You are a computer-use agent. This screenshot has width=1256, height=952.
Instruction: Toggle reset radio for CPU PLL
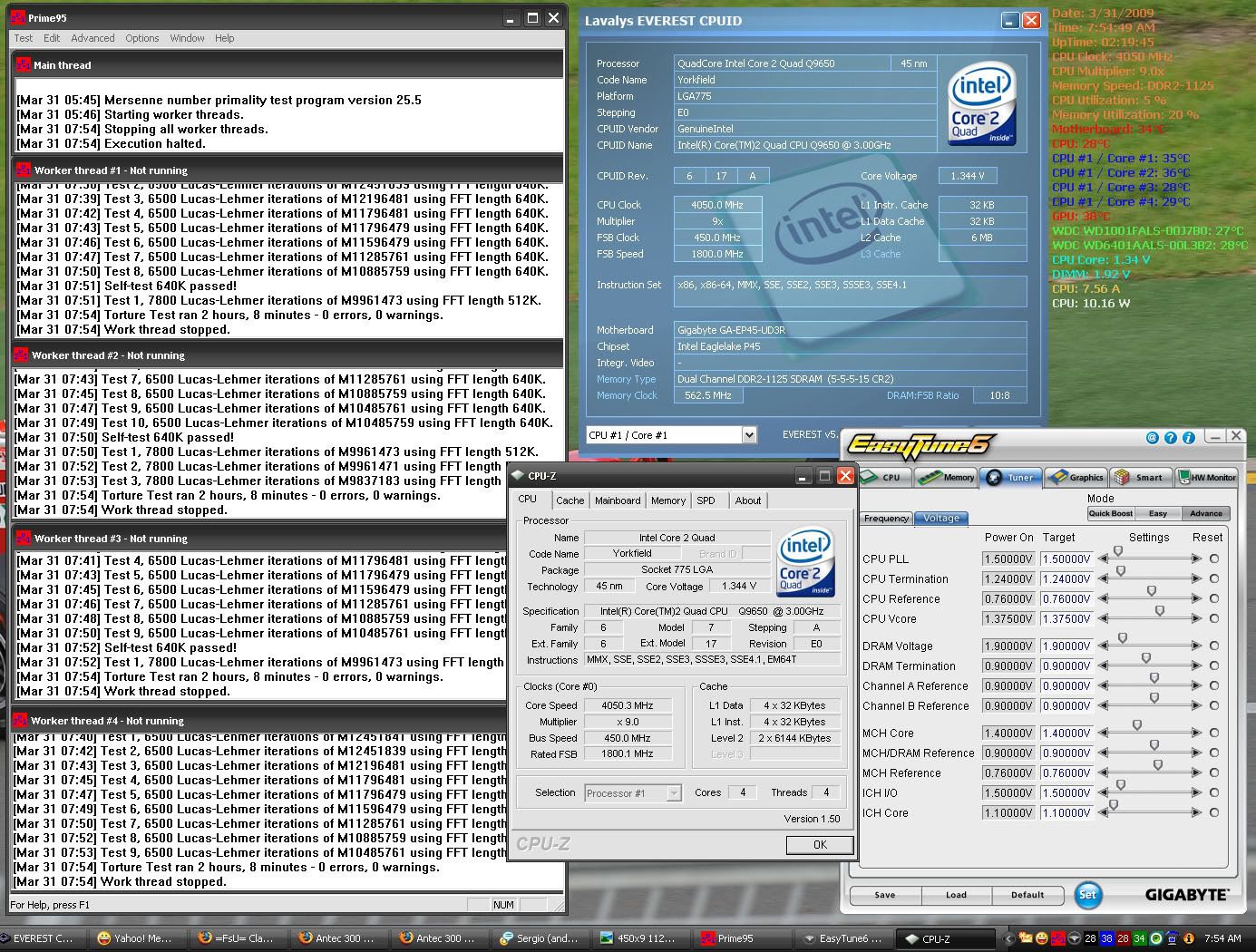click(1214, 559)
